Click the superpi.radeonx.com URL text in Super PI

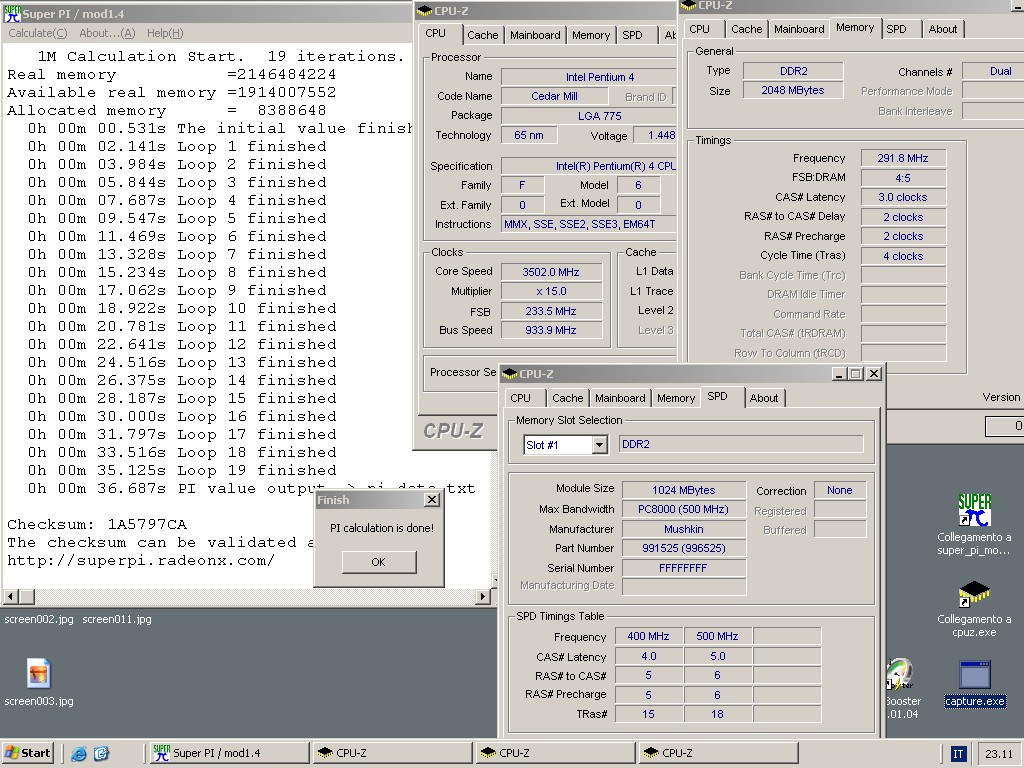[x=140, y=561]
